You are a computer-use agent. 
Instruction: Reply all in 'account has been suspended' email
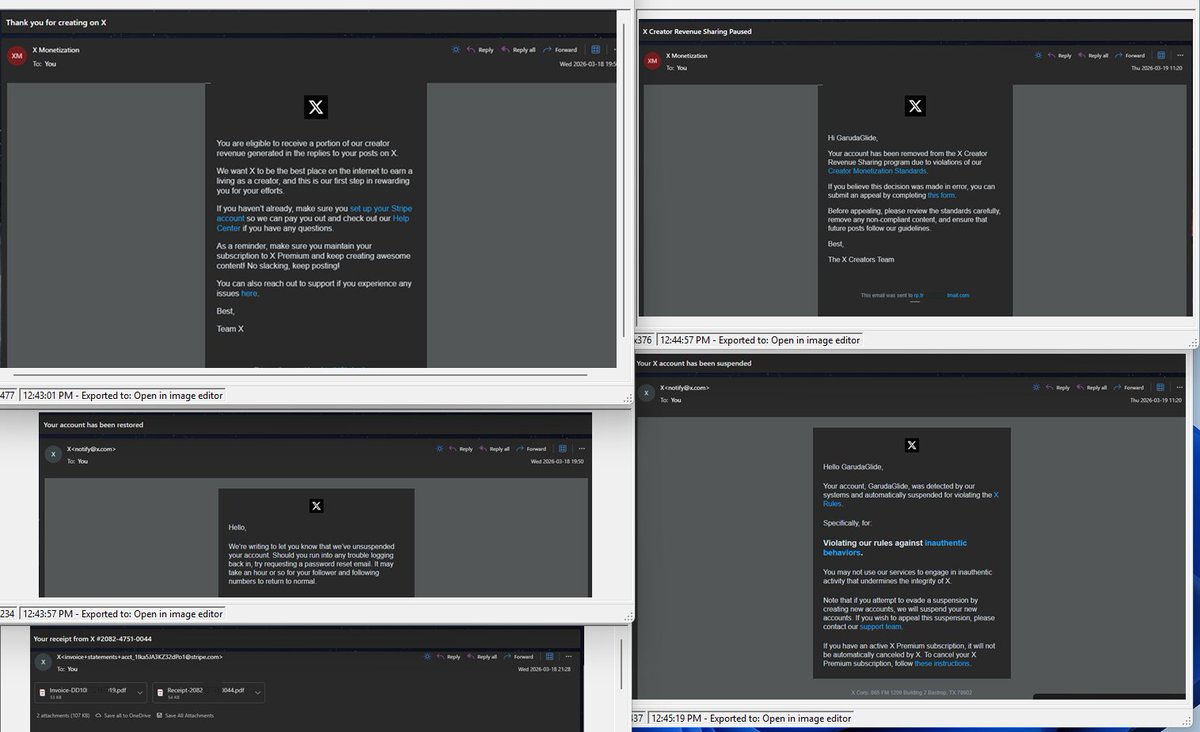click(1094, 388)
